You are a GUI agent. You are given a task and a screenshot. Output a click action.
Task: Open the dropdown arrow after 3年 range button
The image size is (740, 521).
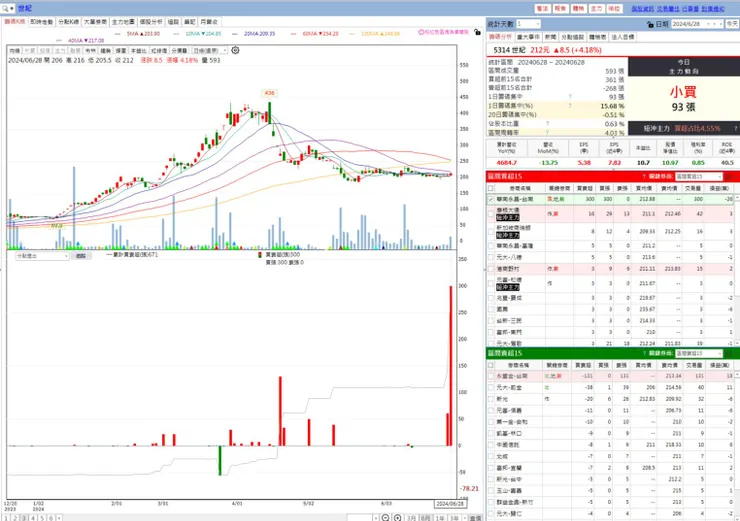click(465, 518)
